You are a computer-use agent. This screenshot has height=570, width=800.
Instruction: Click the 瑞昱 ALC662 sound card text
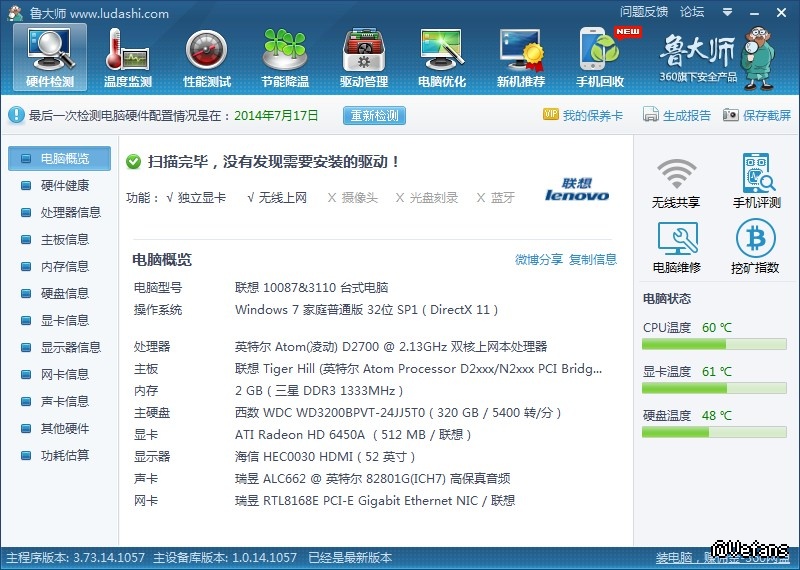(372, 479)
